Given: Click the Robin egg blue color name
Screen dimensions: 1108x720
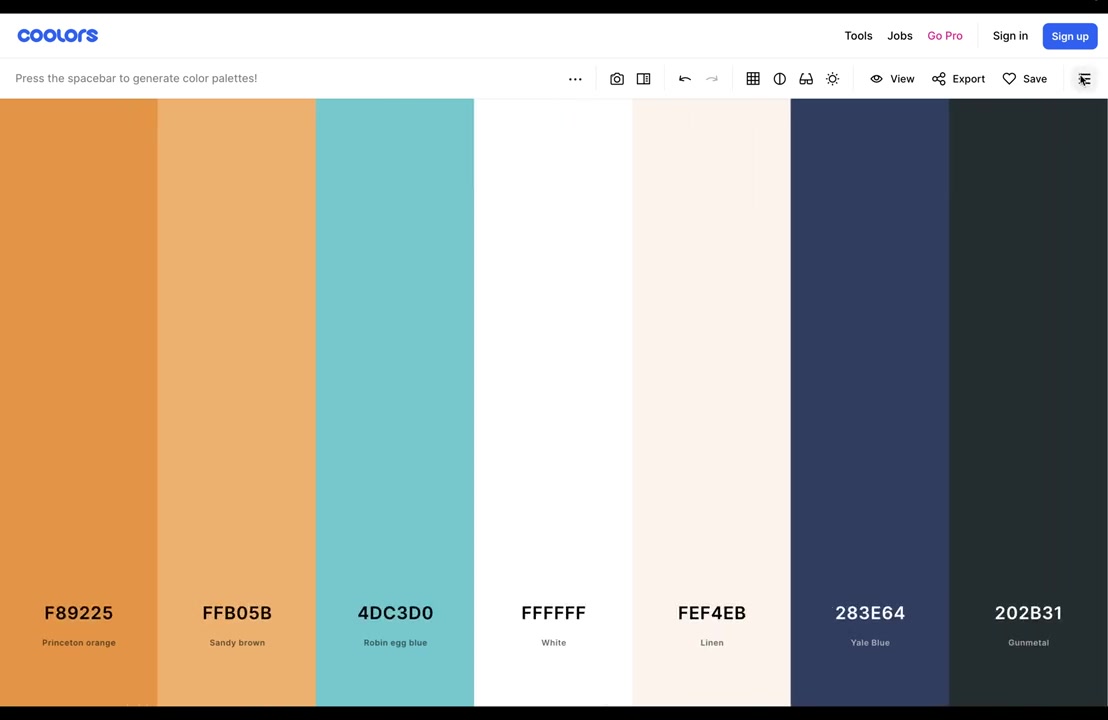Looking at the screenshot, I should coord(395,642).
